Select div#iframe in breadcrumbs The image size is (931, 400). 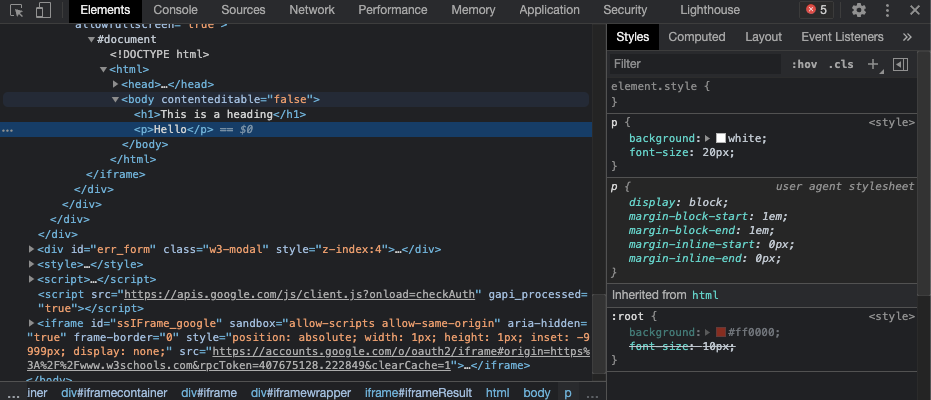tap(209, 393)
